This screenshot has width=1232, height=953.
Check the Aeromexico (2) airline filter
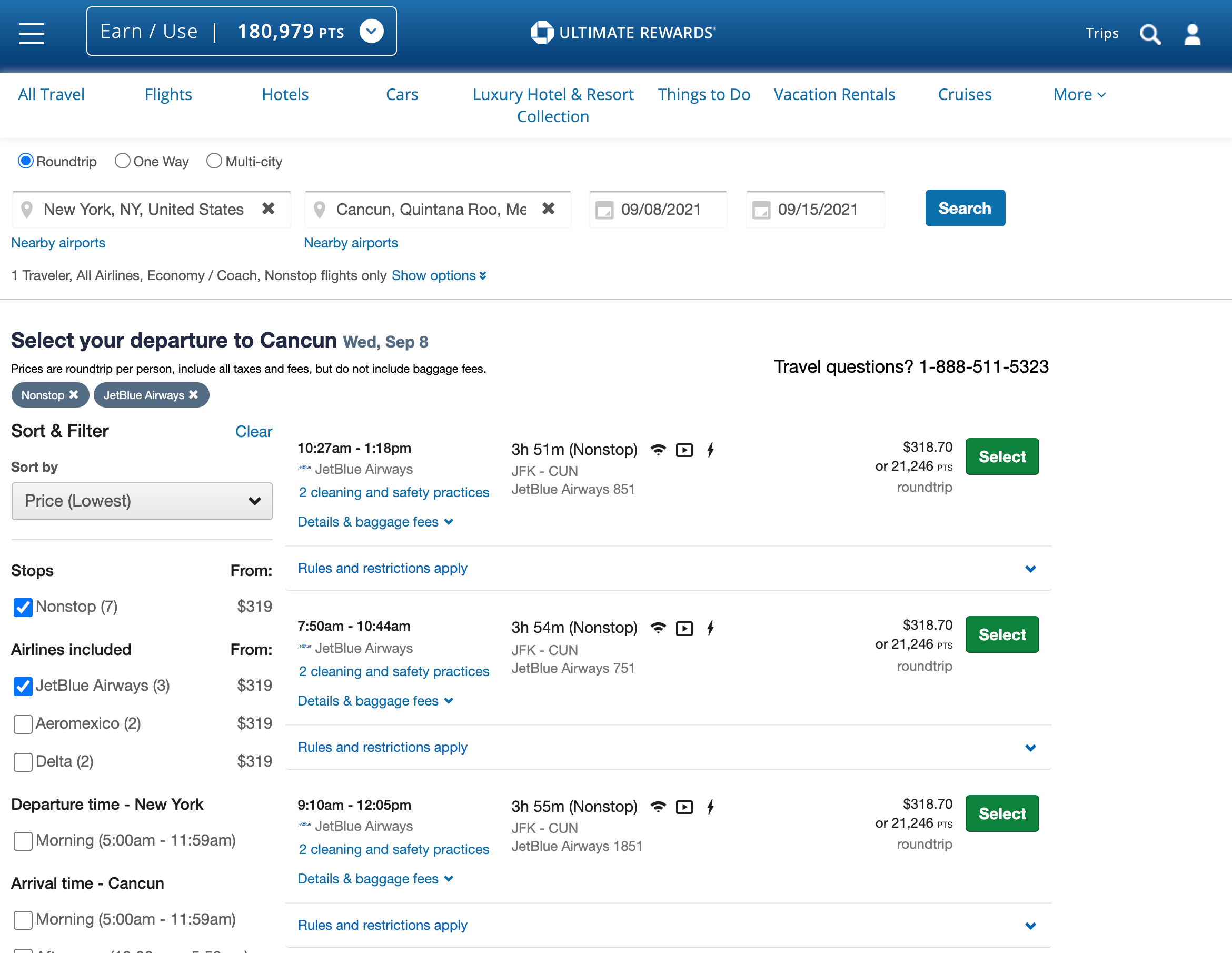(23, 724)
